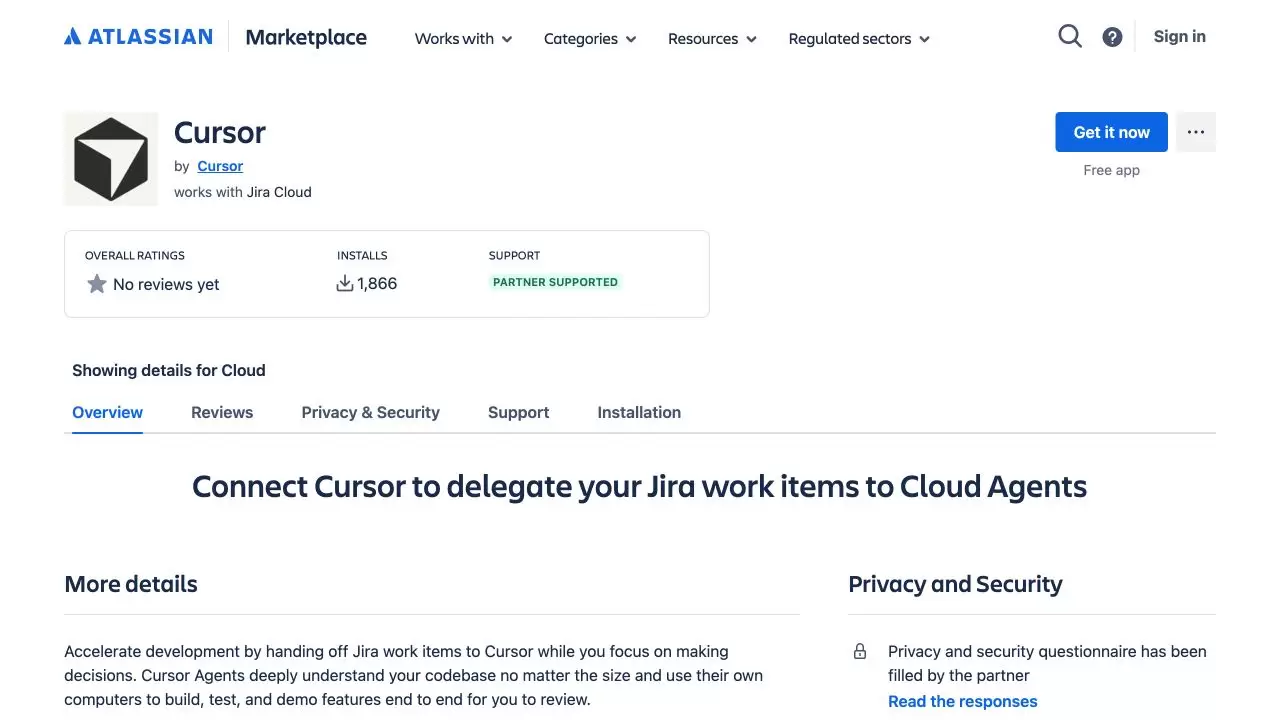Expand the Regulated sectors dropdown

[x=859, y=39]
